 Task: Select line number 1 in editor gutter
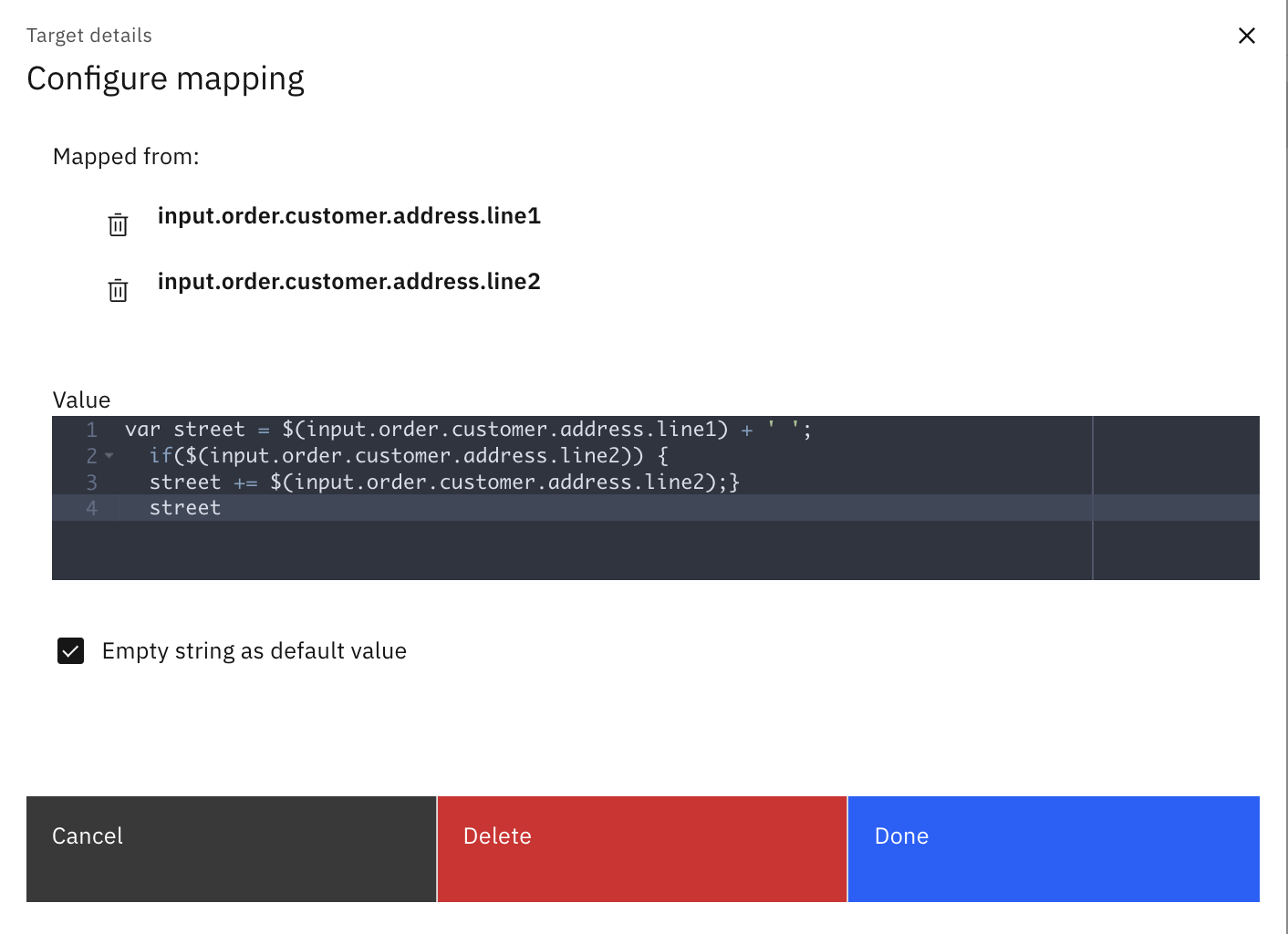tap(91, 430)
